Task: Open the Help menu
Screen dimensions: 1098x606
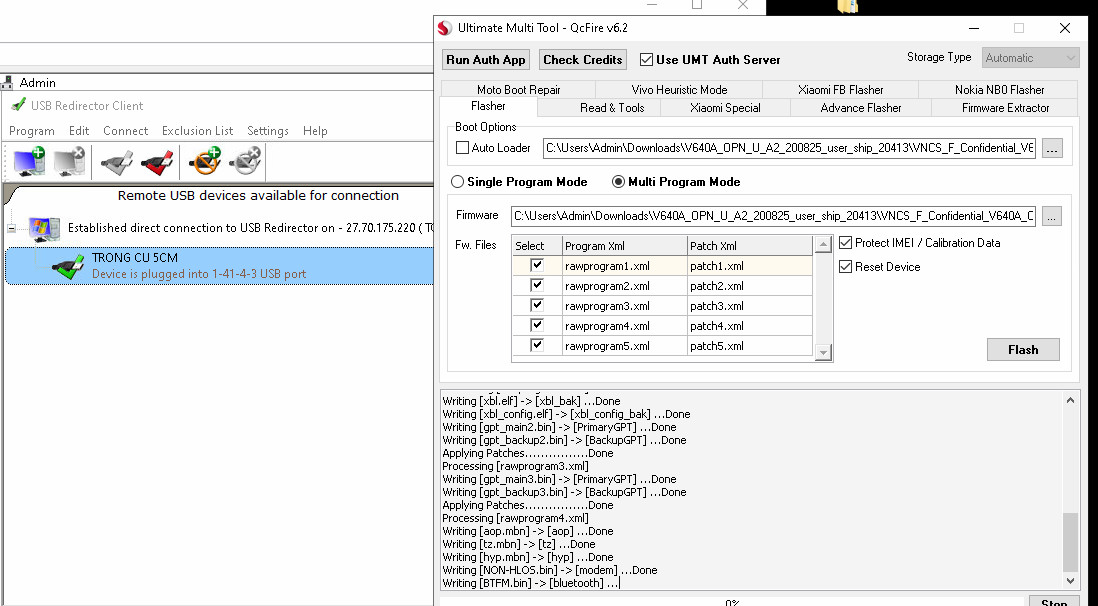Action: 315,131
